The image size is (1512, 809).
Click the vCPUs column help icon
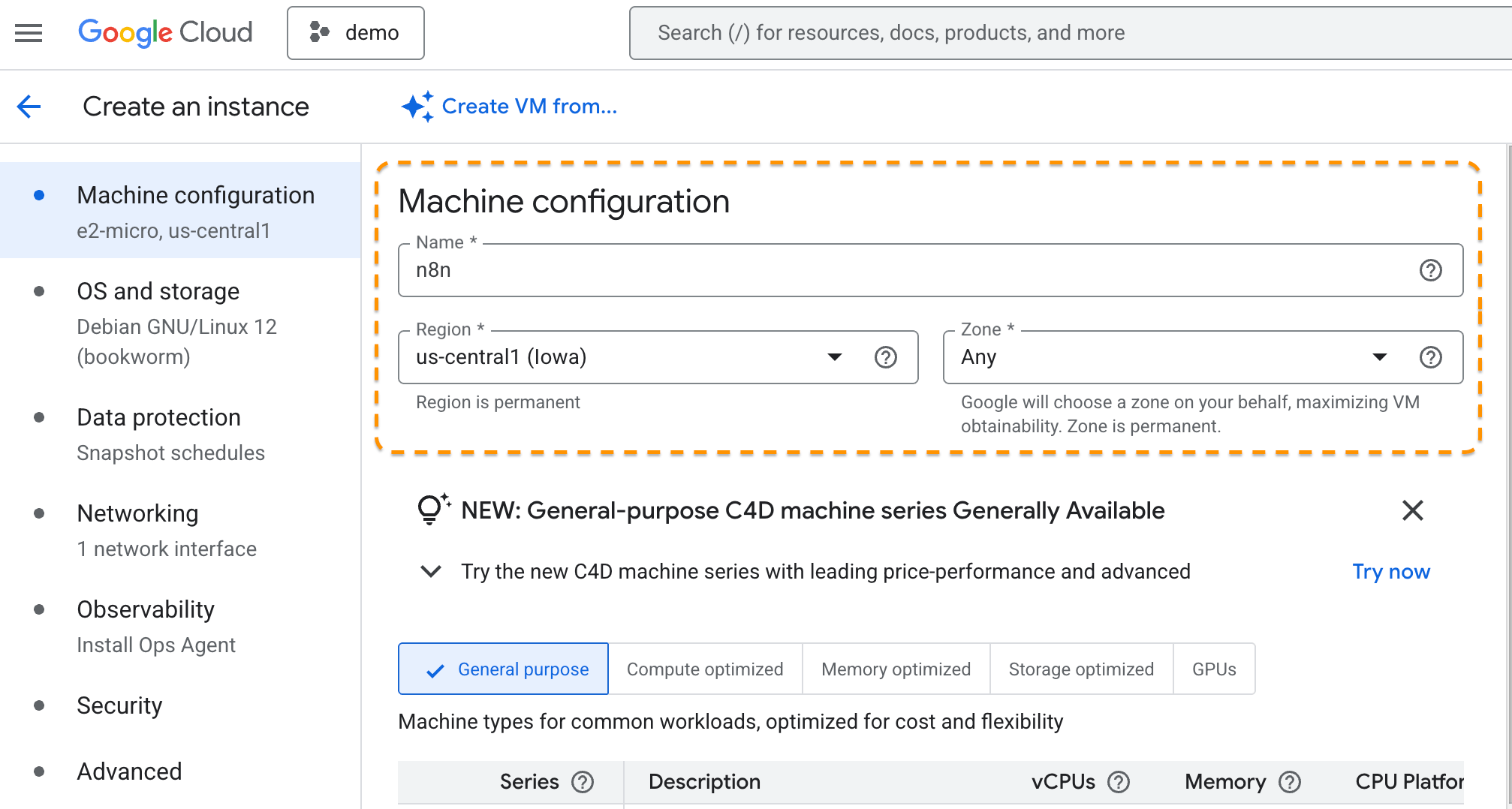click(1119, 782)
